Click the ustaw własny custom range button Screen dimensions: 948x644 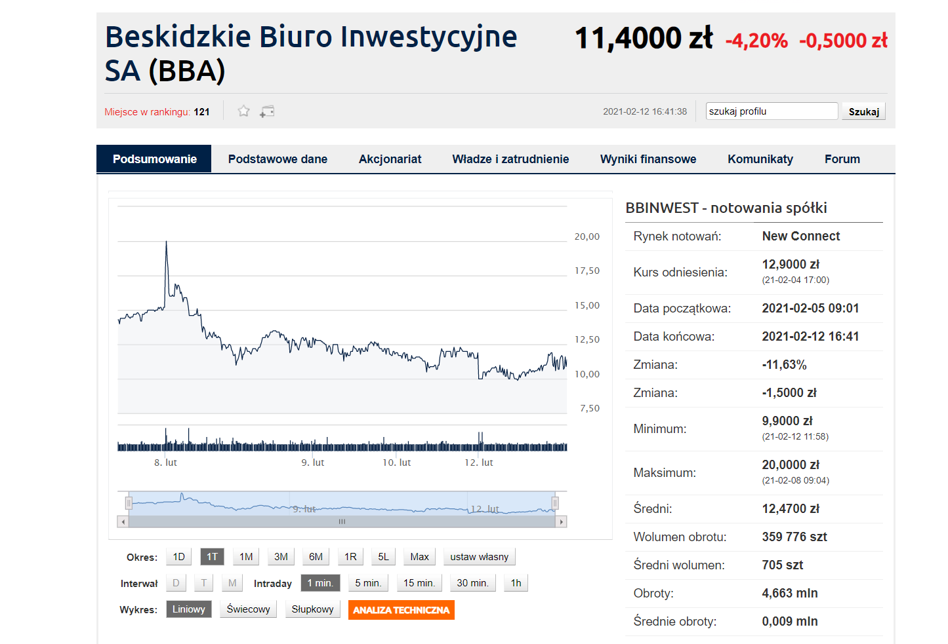tap(479, 557)
